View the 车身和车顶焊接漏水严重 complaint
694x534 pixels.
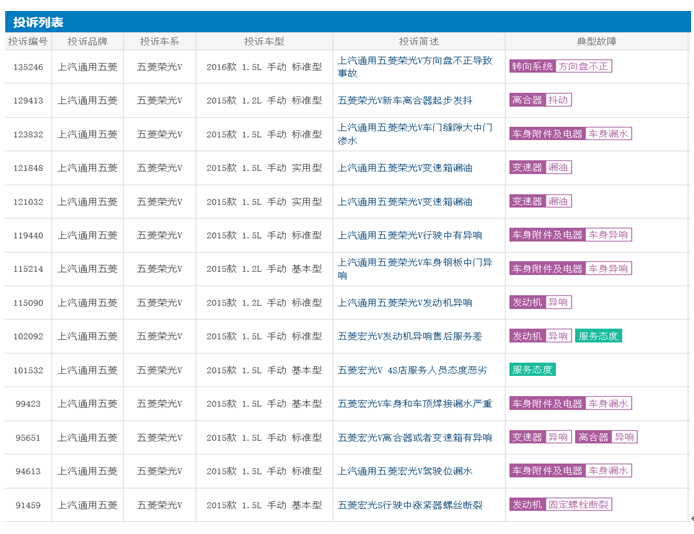coord(414,404)
